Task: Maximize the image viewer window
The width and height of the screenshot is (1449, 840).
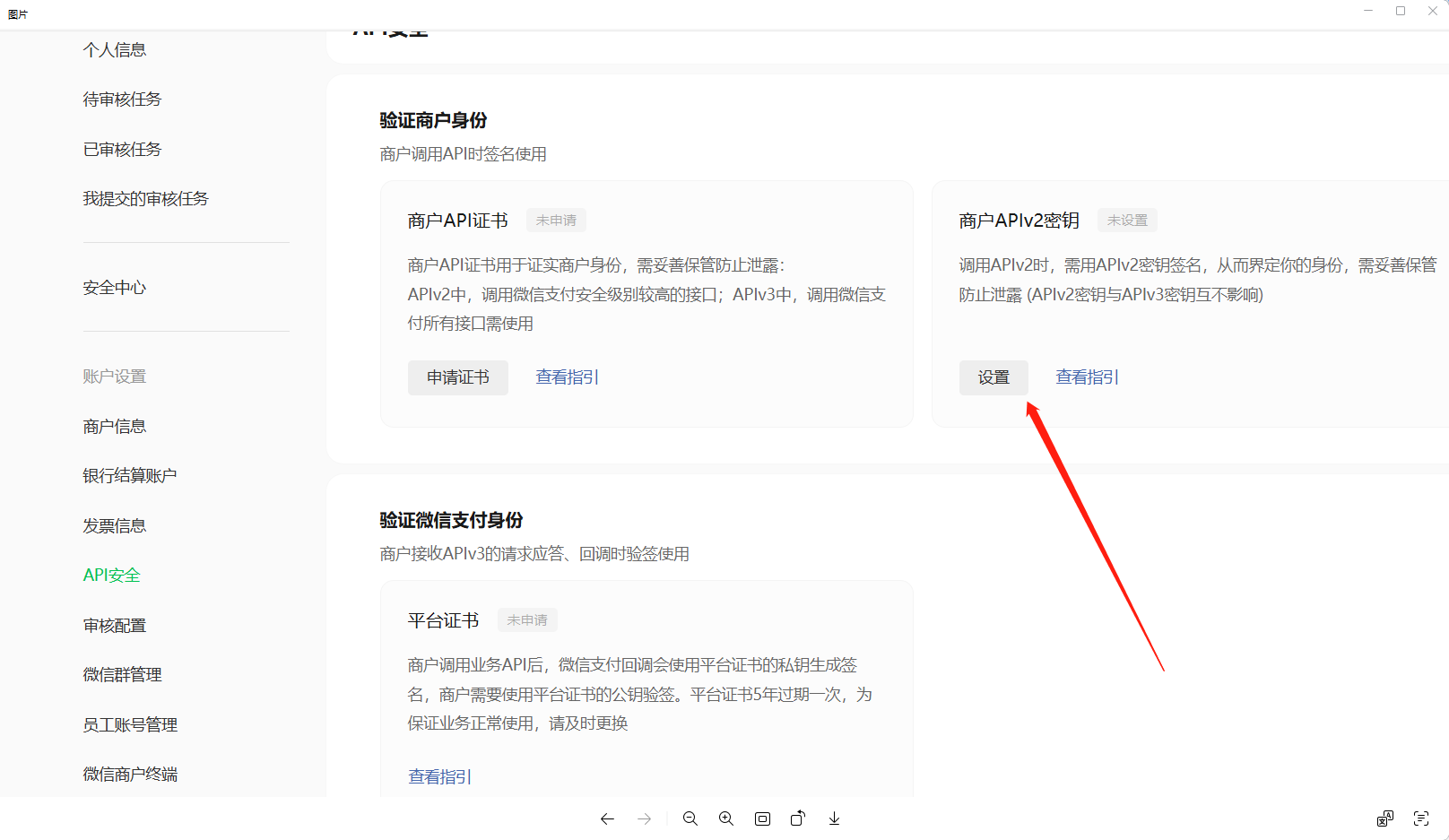Action: (x=1400, y=11)
